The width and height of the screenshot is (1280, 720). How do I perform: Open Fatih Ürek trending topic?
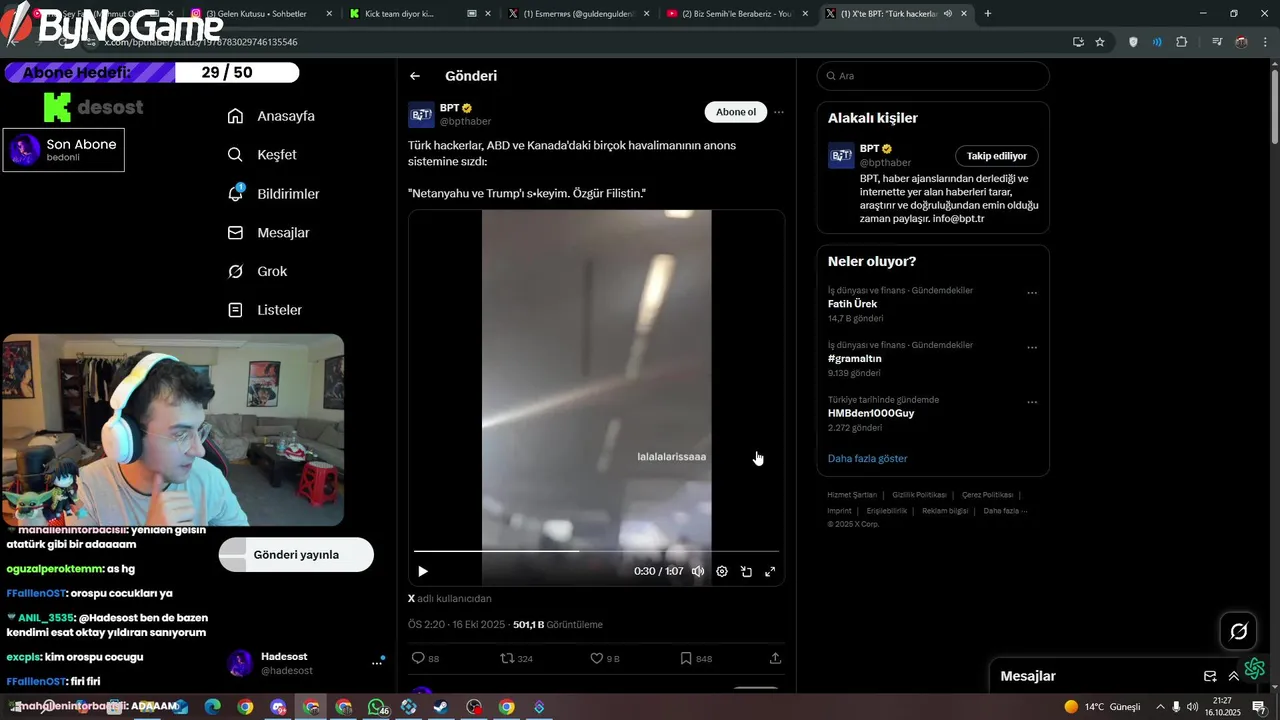(x=852, y=304)
